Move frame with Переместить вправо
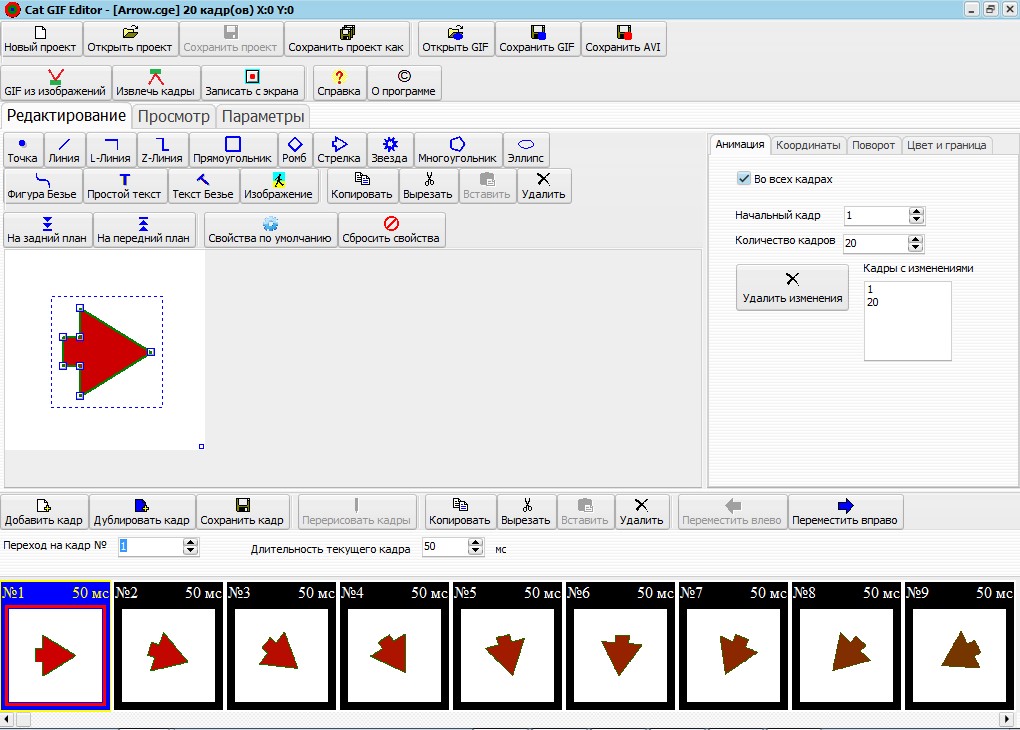The height and width of the screenshot is (730, 1020). coord(845,512)
